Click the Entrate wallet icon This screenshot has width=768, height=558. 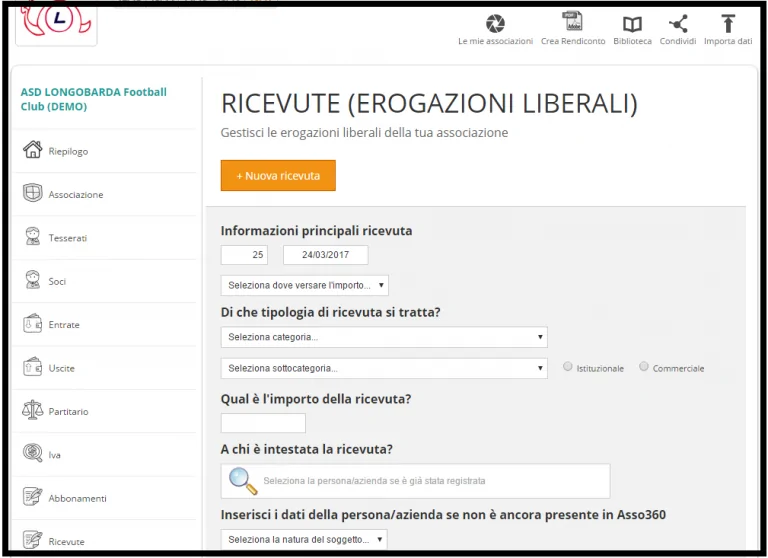(33, 323)
